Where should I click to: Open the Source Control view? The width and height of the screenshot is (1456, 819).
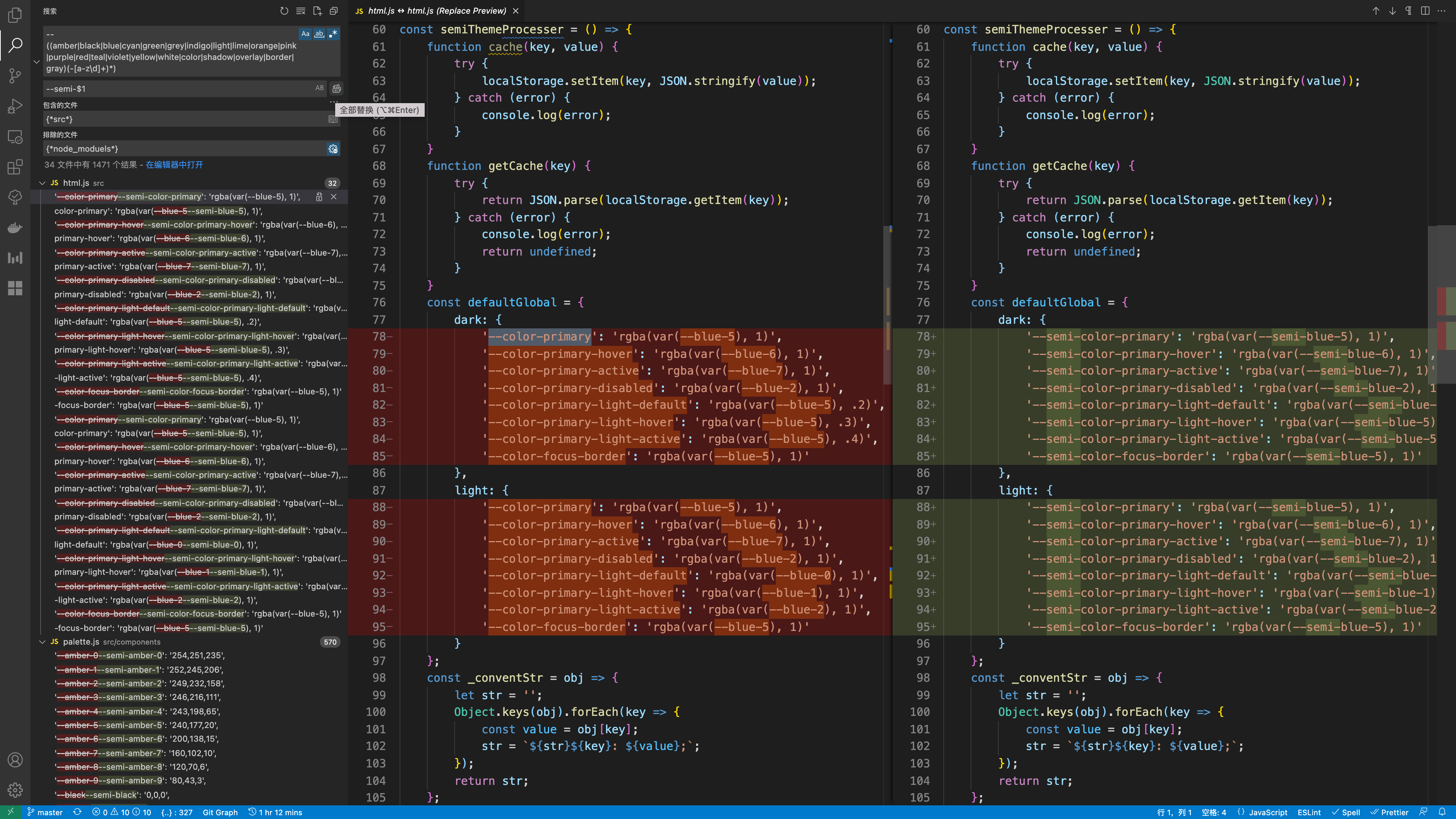[x=15, y=75]
